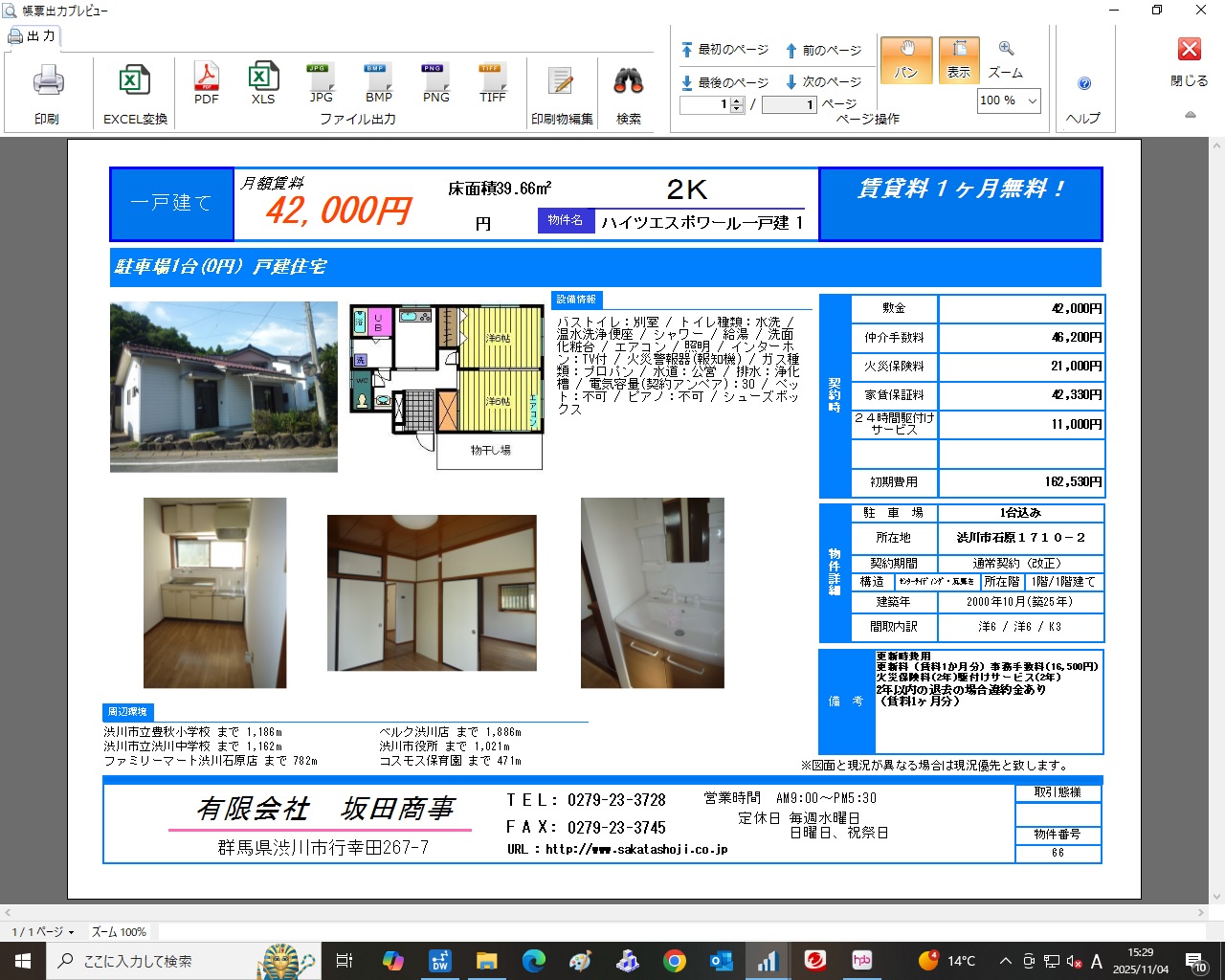Select the 出力 ribbon tab

(33, 36)
